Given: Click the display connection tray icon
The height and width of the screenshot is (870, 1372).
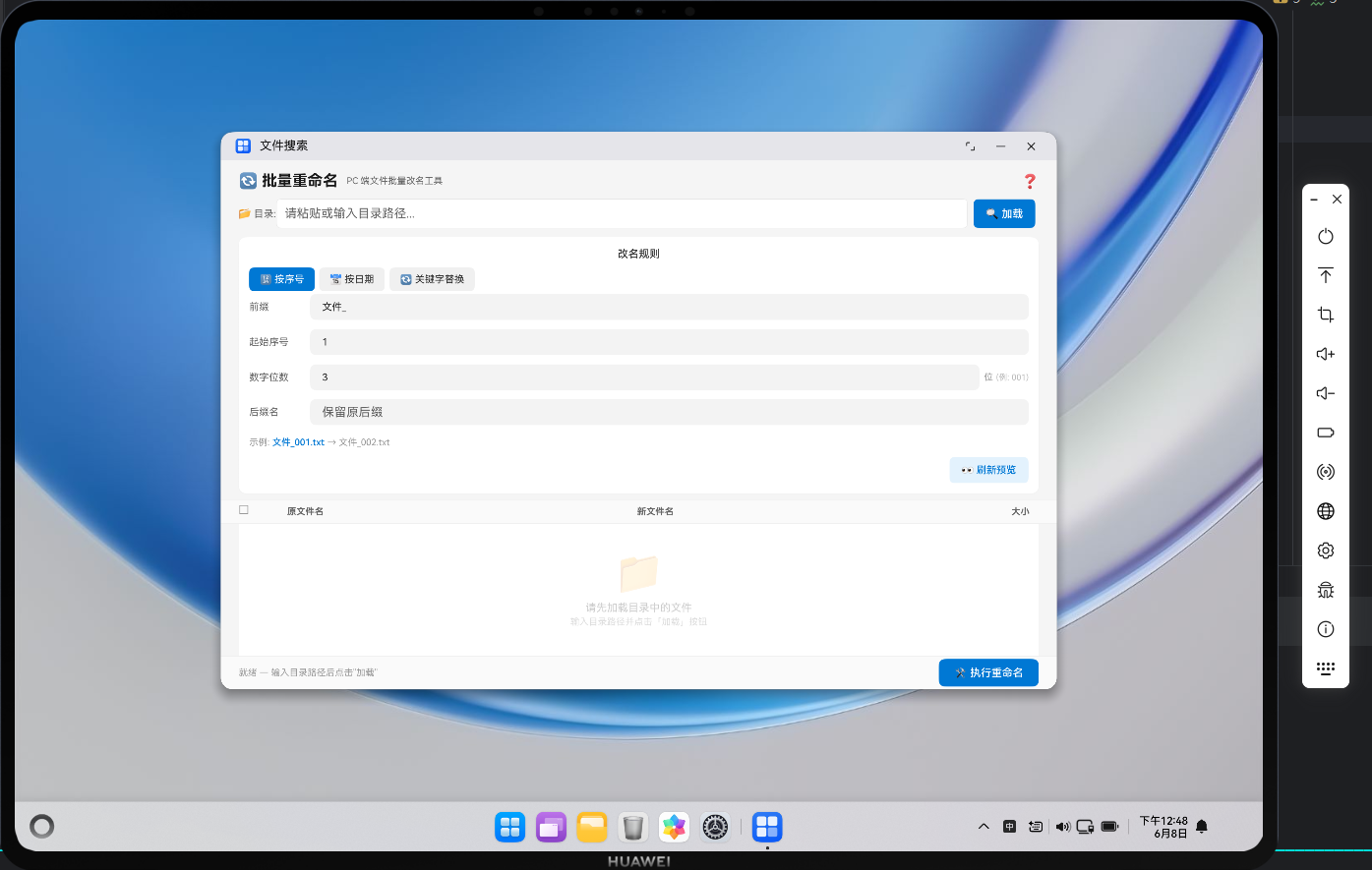Looking at the screenshot, I should 1086,827.
